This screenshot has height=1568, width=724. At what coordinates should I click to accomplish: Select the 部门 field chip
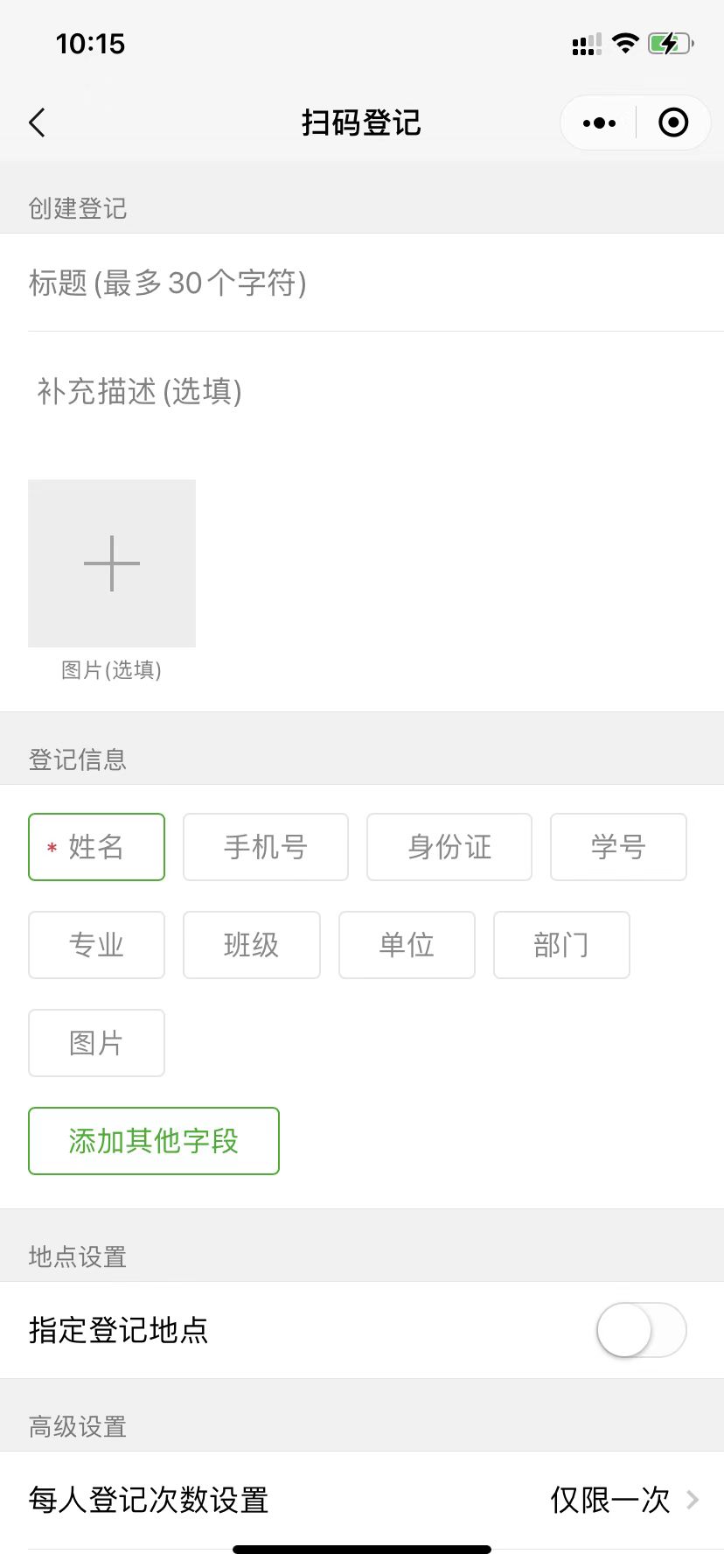pos(561,945)
